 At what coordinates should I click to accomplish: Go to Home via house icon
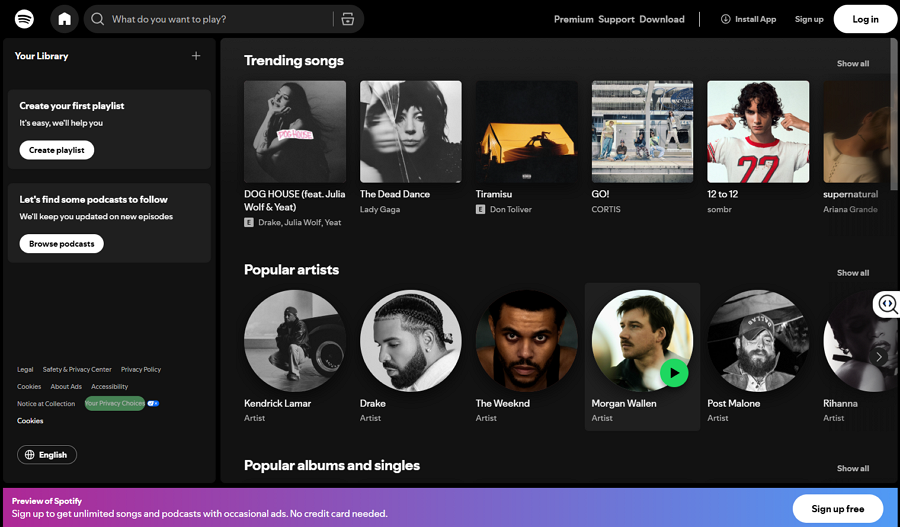coord(64,19)
